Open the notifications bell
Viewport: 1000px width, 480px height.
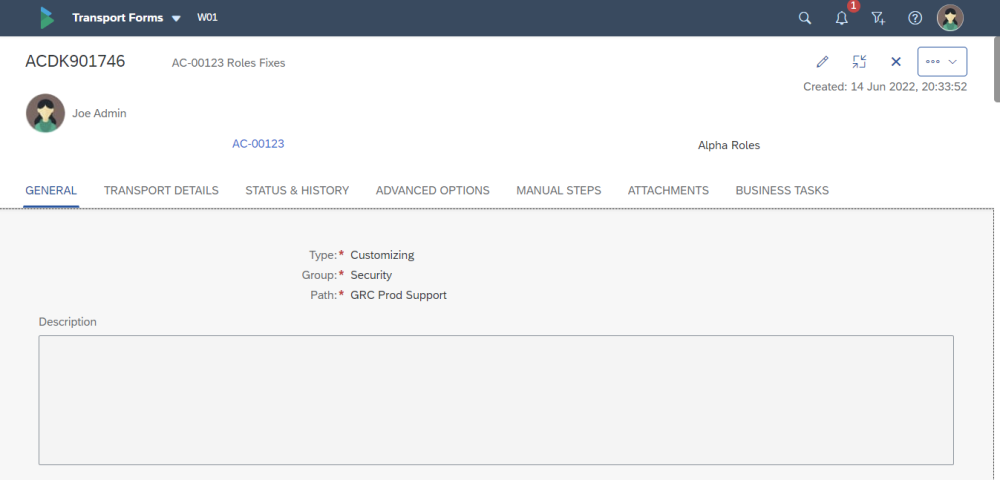point(842,18)
